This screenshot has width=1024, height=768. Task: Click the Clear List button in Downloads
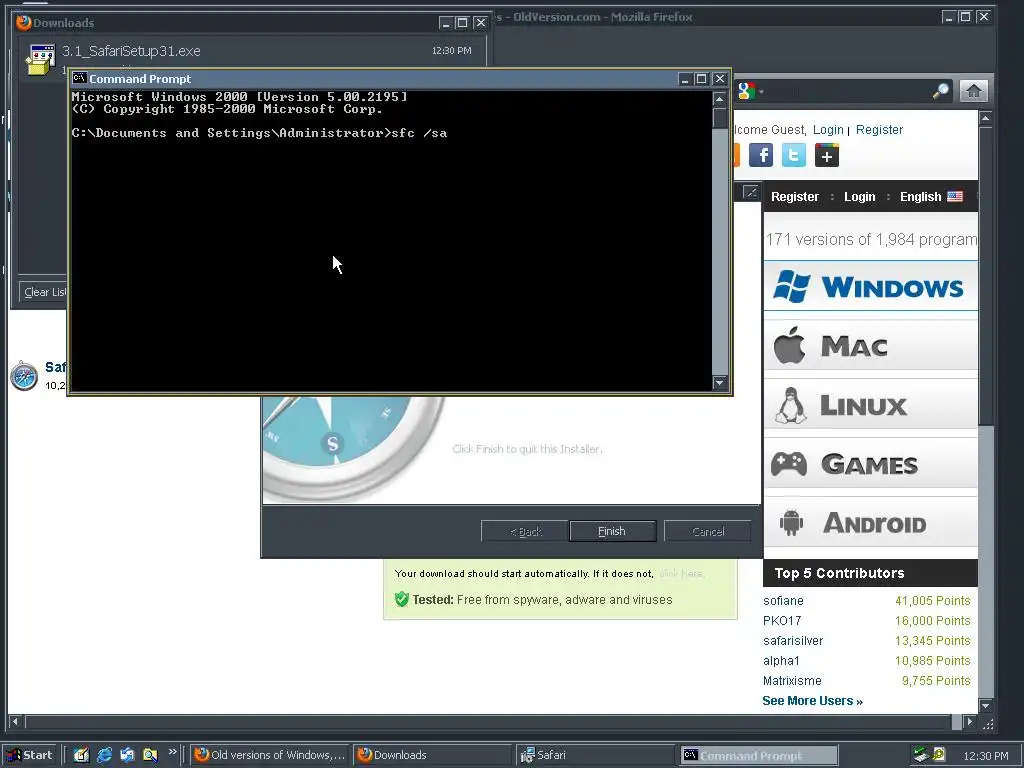pos(43,292)
